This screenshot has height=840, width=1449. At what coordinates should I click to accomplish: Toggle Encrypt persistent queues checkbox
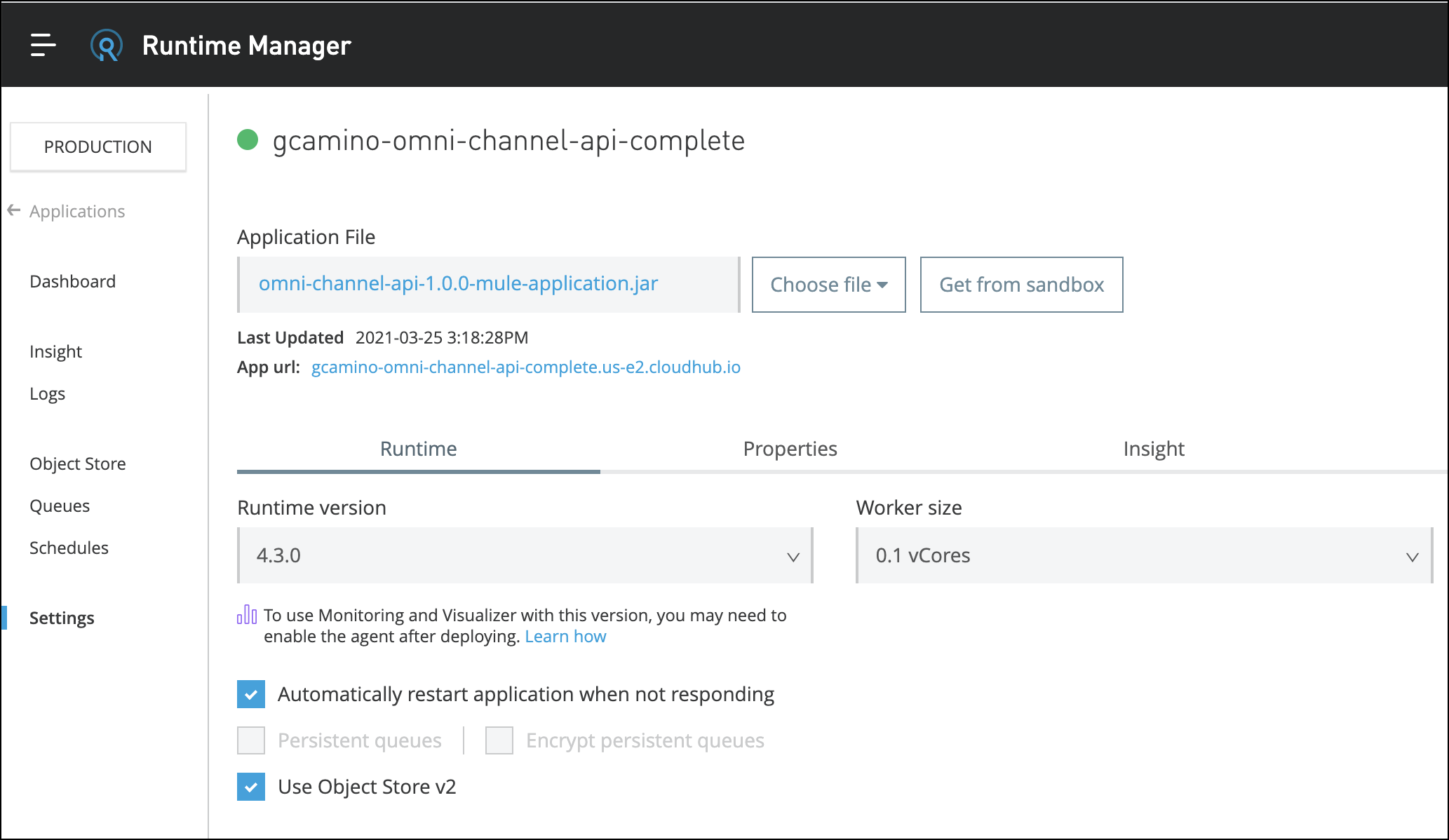(x=499, y=740)
